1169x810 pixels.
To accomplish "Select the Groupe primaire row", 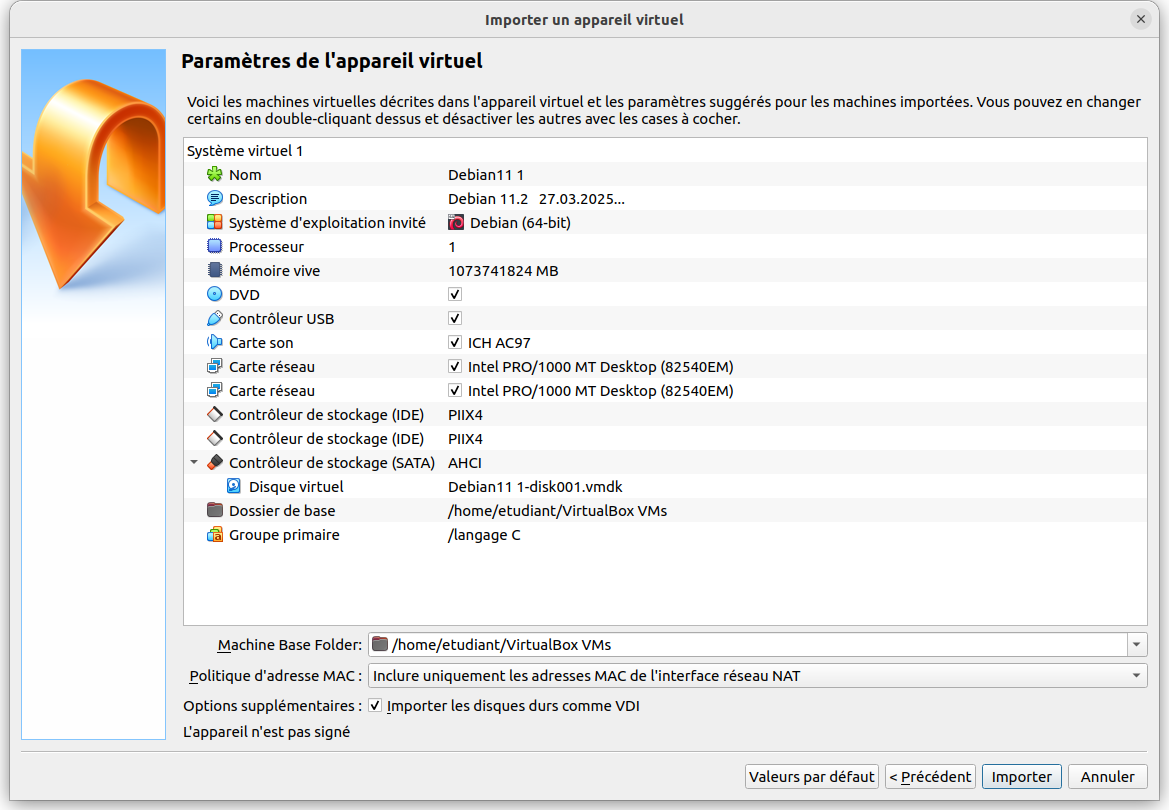I will click(x=284, y=535).
